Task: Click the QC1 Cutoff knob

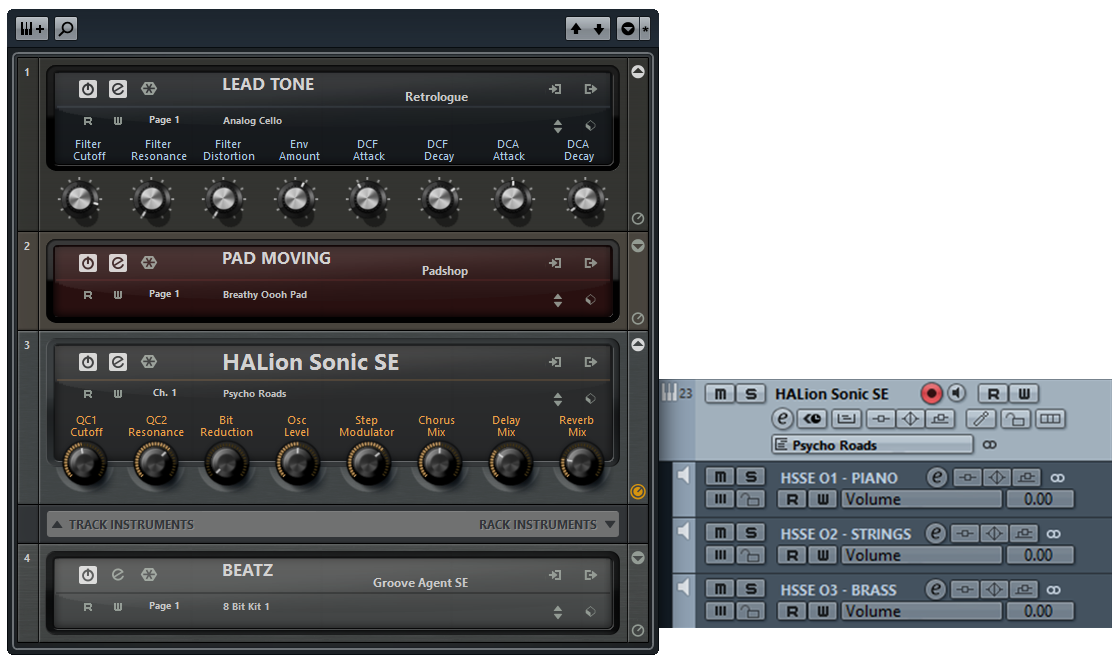Action: pyautogui.click(x=85, y=463)
